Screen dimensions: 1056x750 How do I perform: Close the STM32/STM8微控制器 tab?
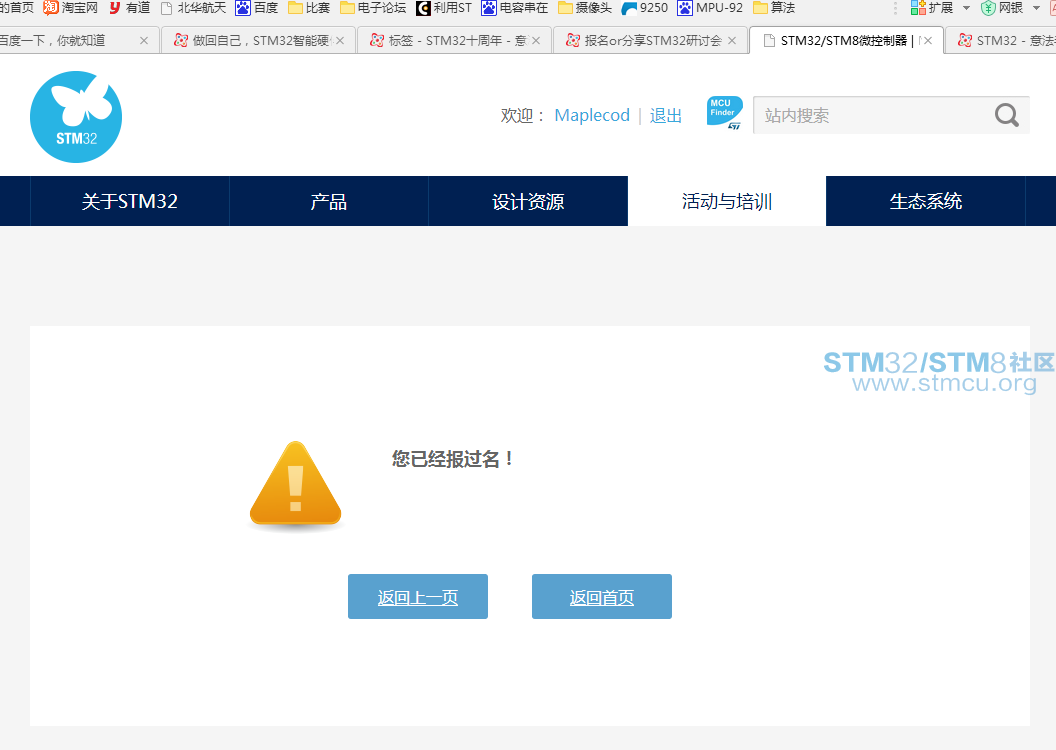click(928, 40)
